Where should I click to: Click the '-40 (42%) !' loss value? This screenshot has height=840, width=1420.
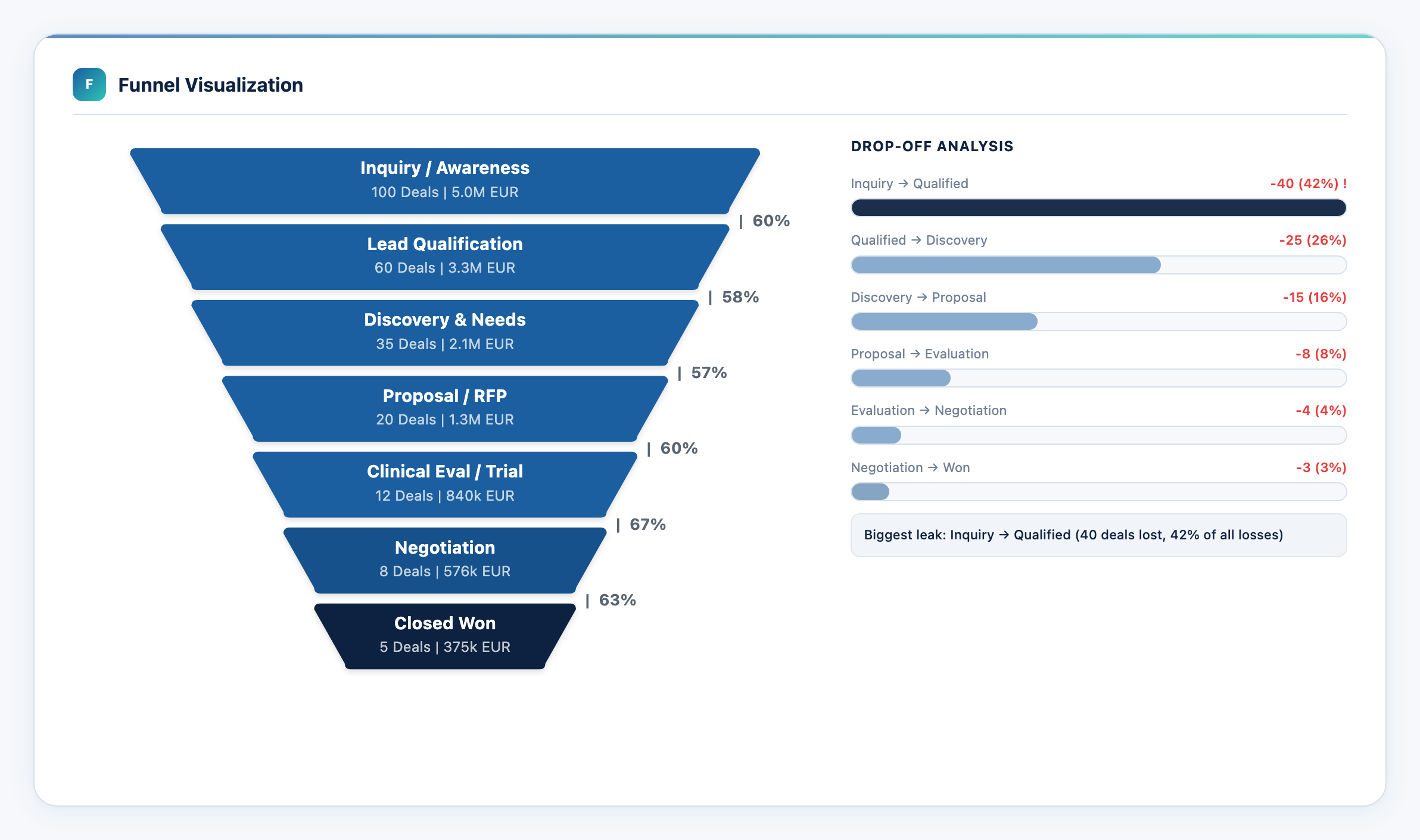pyautogui.click(x=1308, y=183)
